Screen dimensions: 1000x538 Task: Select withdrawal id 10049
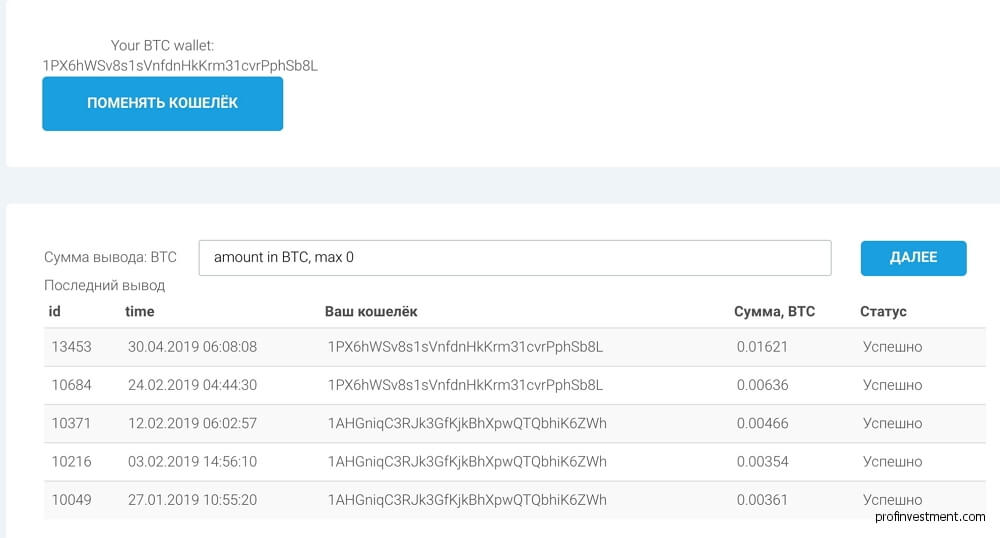71,500
